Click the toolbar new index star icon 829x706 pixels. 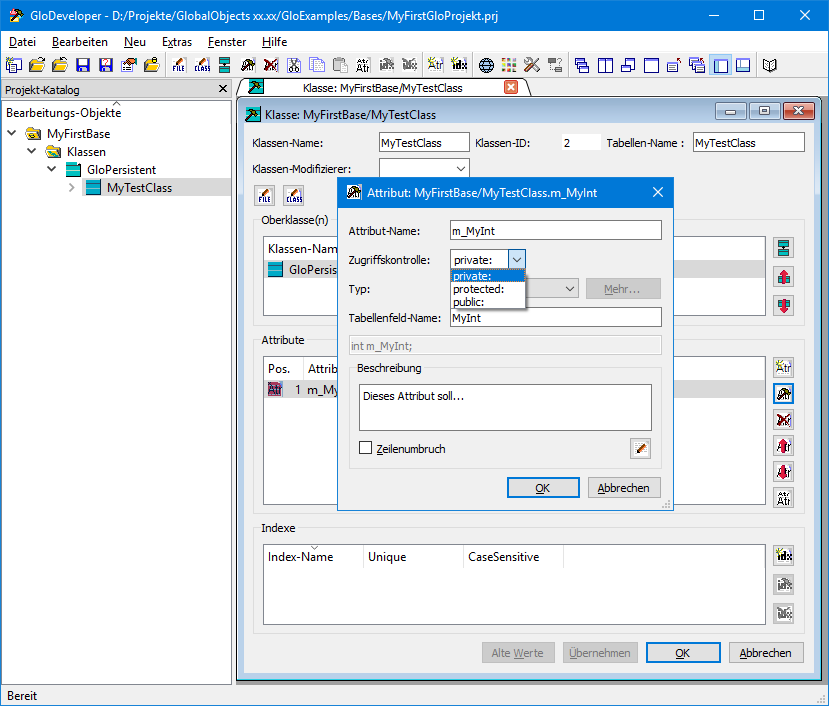[x=459, y=65]
